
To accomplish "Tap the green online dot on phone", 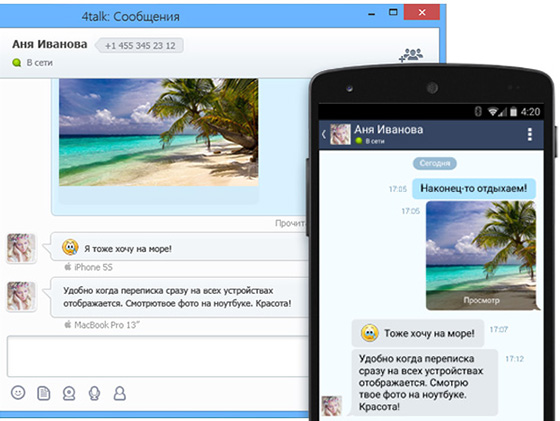I will 359,141.
